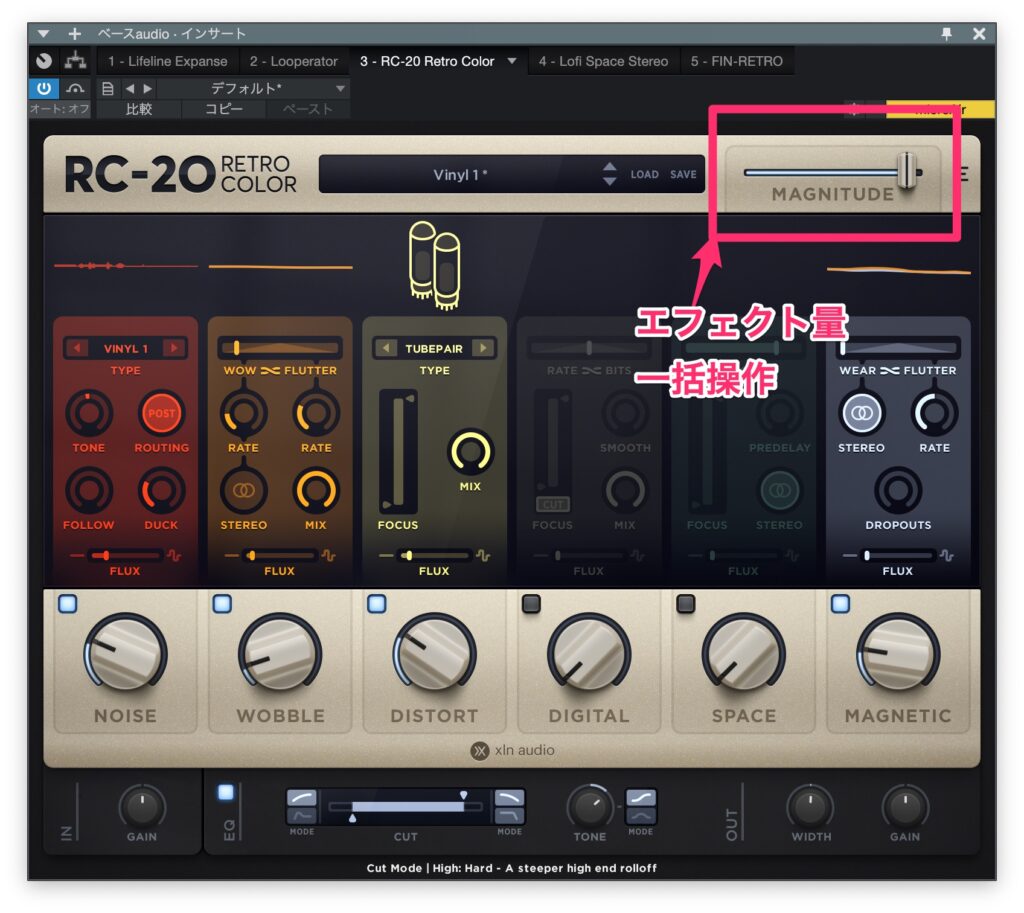Disable the NOISE effect module
Screen dimensions: 1024x913
pyautogui.click(x=66, y=601)
